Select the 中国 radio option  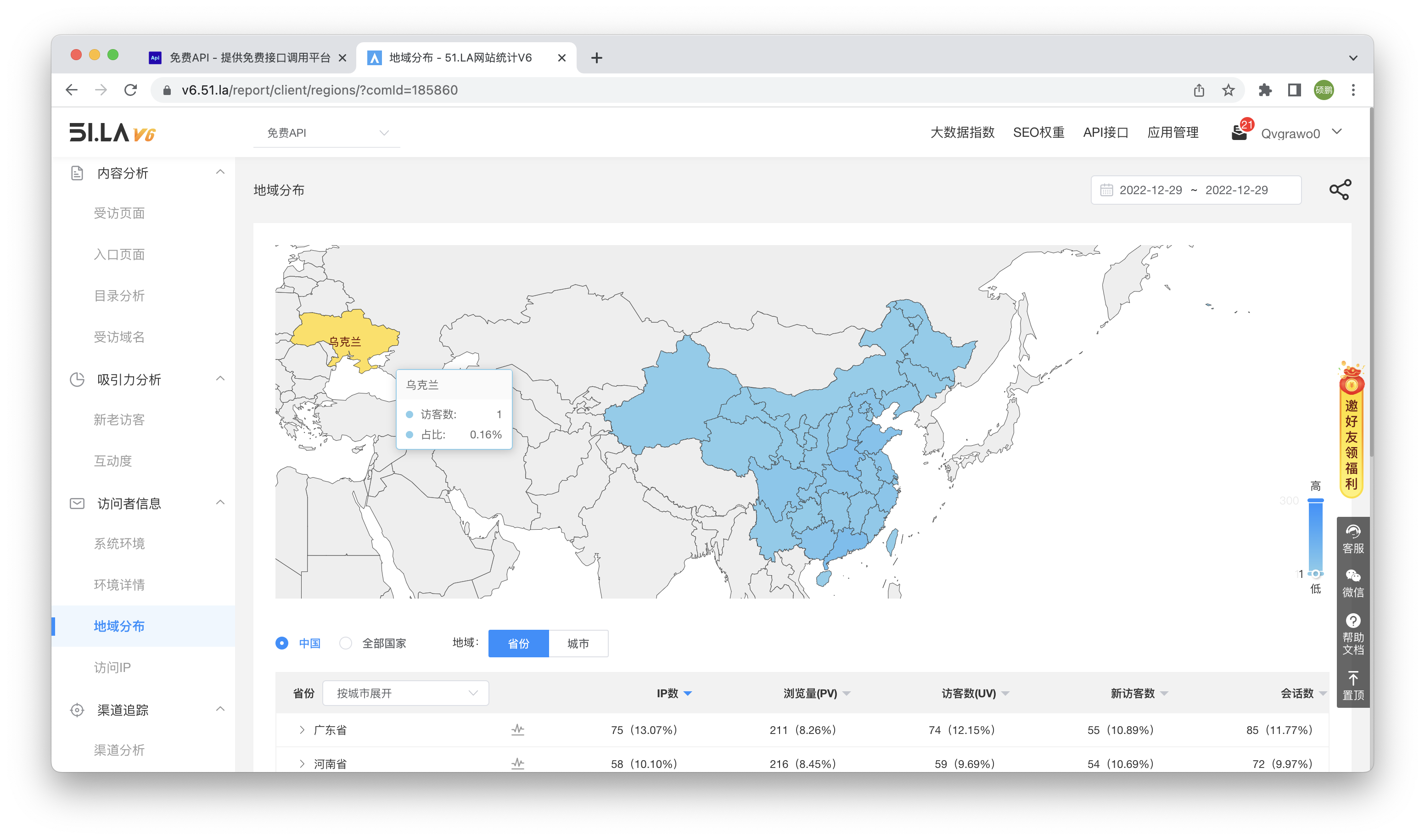(x=281, y=643)
